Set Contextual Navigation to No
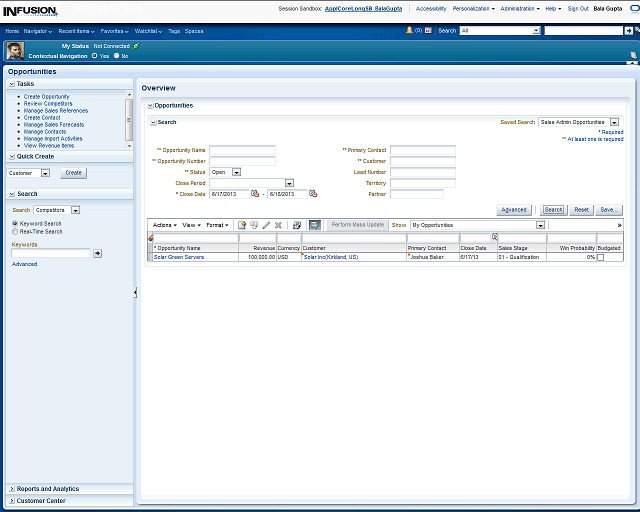The height and width of the screenshot is (512, 640). [116, 56]
